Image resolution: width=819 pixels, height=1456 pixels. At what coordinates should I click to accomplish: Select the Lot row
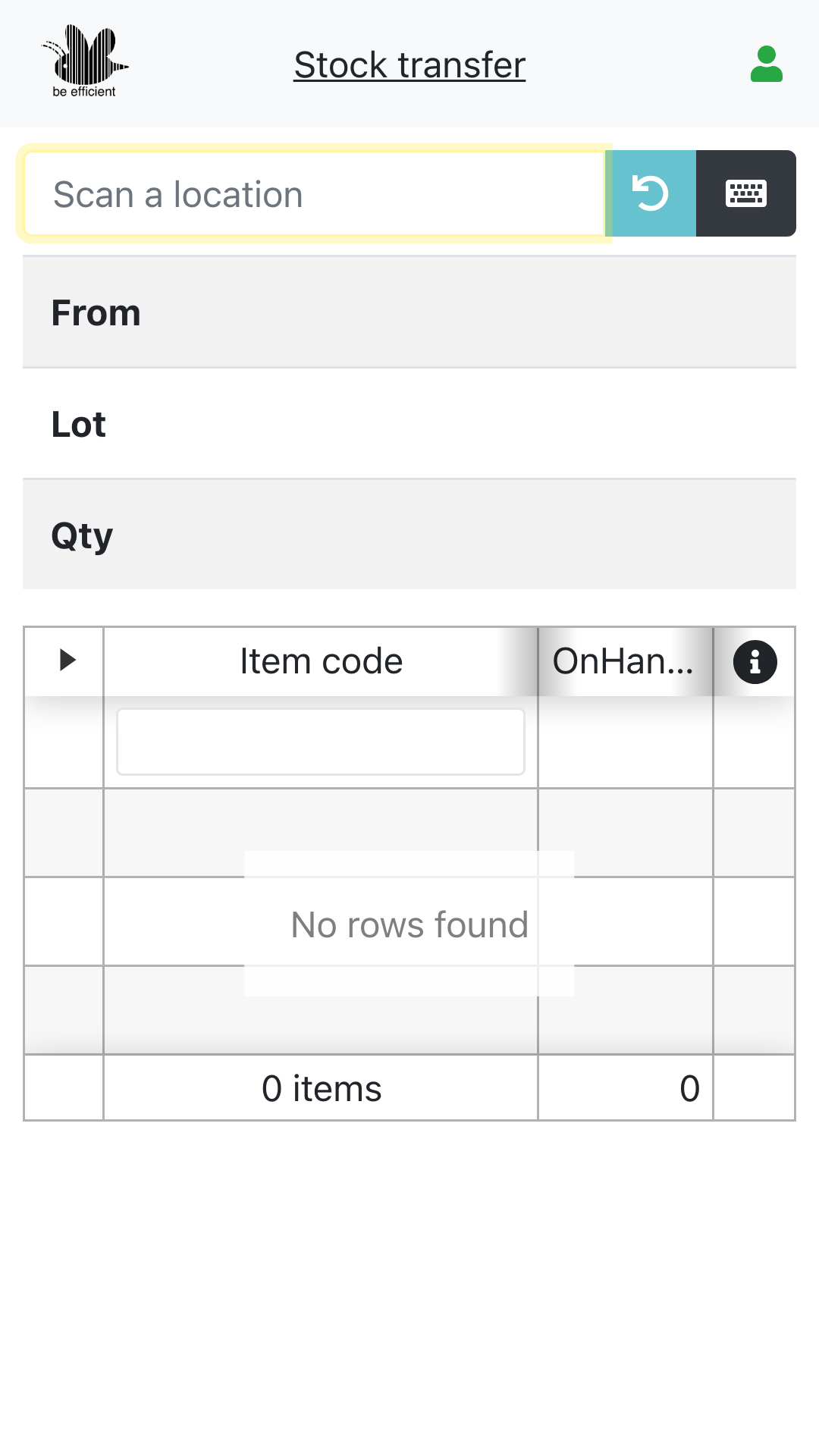[x=409, y=424]
